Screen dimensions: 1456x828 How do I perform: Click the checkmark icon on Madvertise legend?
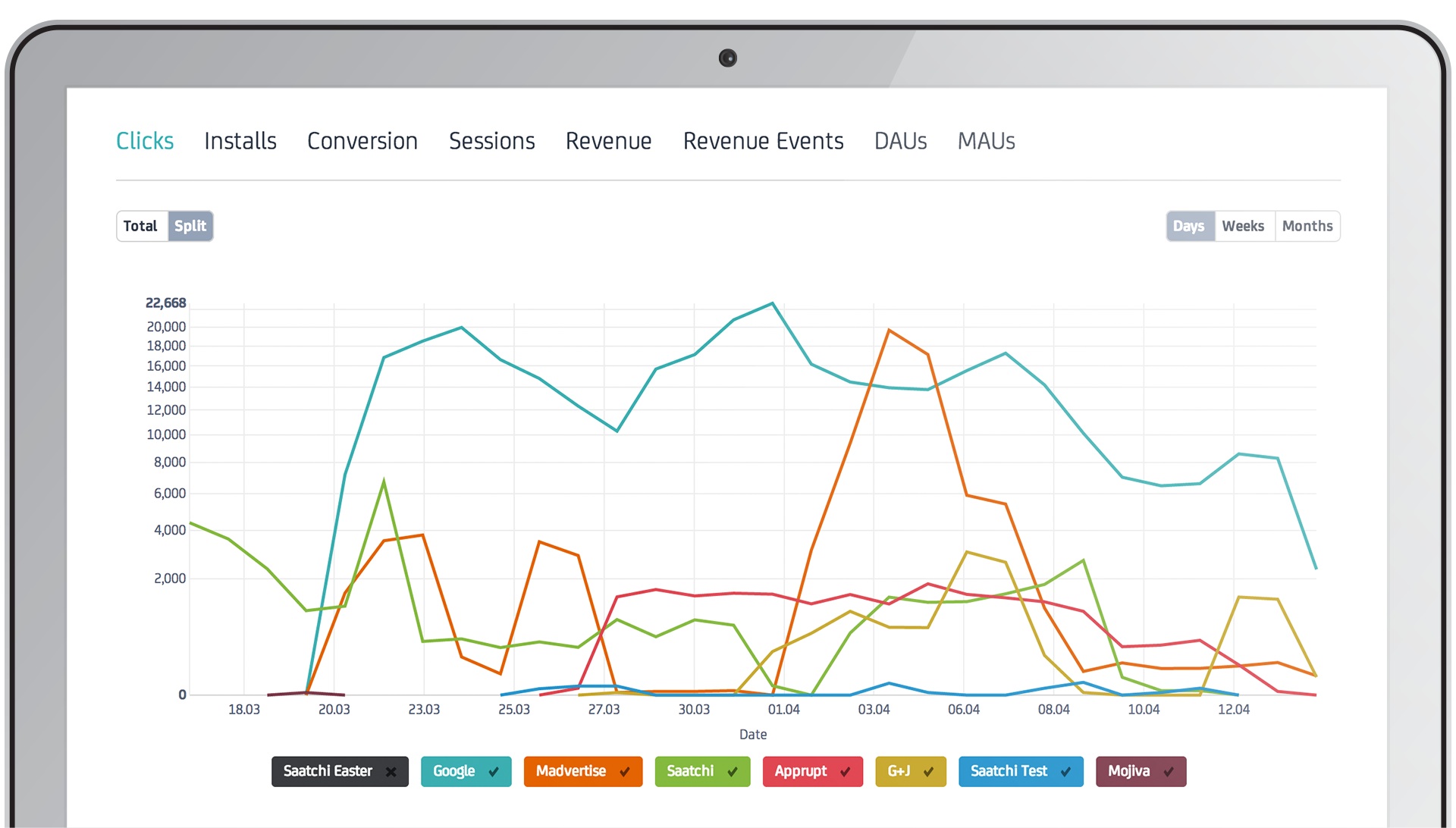624,772
